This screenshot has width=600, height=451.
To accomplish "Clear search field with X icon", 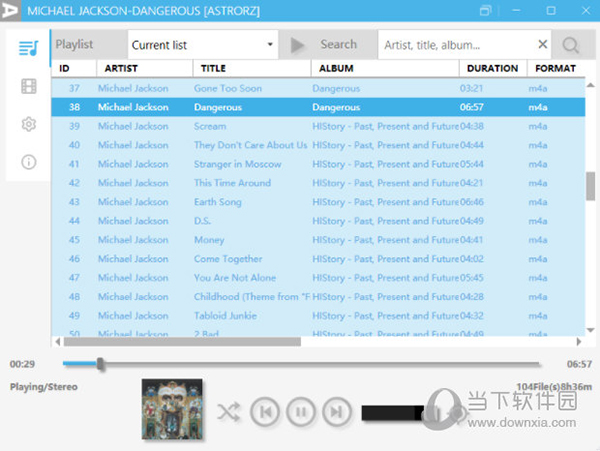I will click(x=543, y=44).
